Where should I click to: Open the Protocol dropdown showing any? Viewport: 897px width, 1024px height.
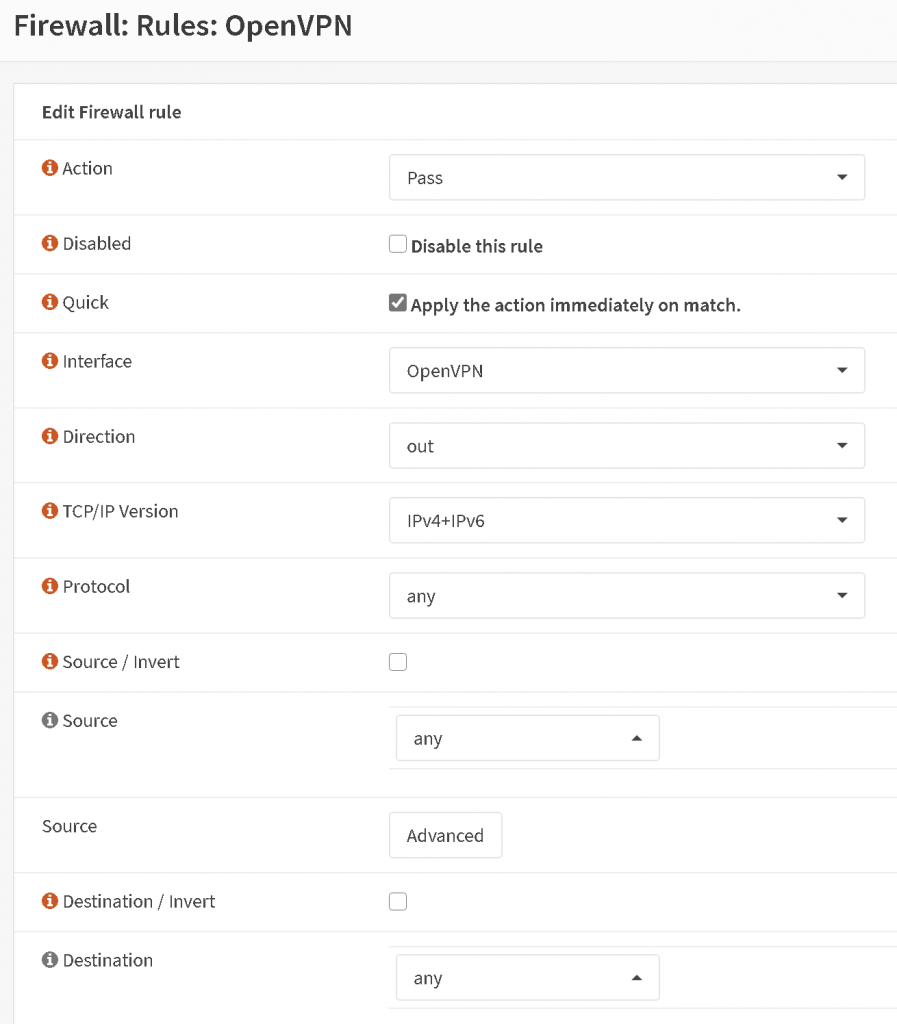point(627,595)
